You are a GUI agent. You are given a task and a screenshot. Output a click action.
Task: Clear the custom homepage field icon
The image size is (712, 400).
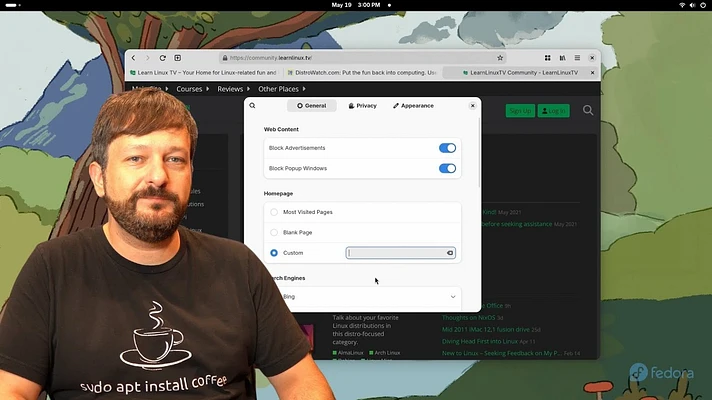(x=450, y=253)
